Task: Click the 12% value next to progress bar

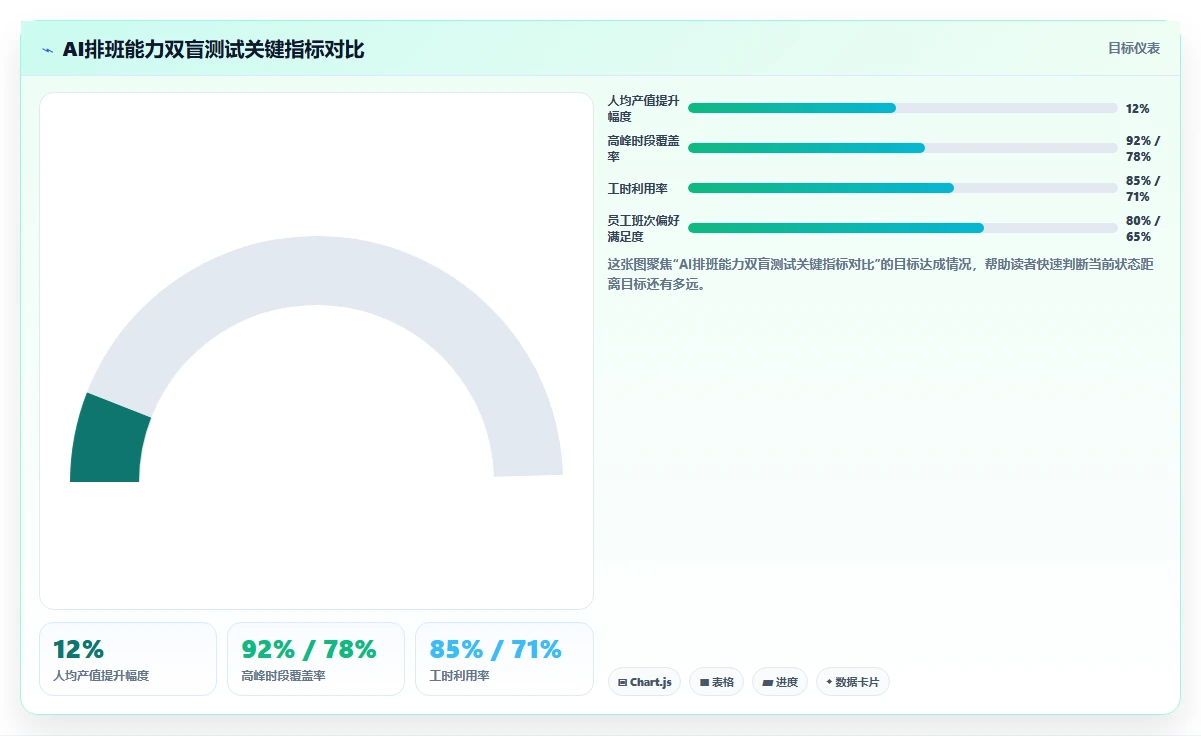Action: click(x=1138, y=109)
